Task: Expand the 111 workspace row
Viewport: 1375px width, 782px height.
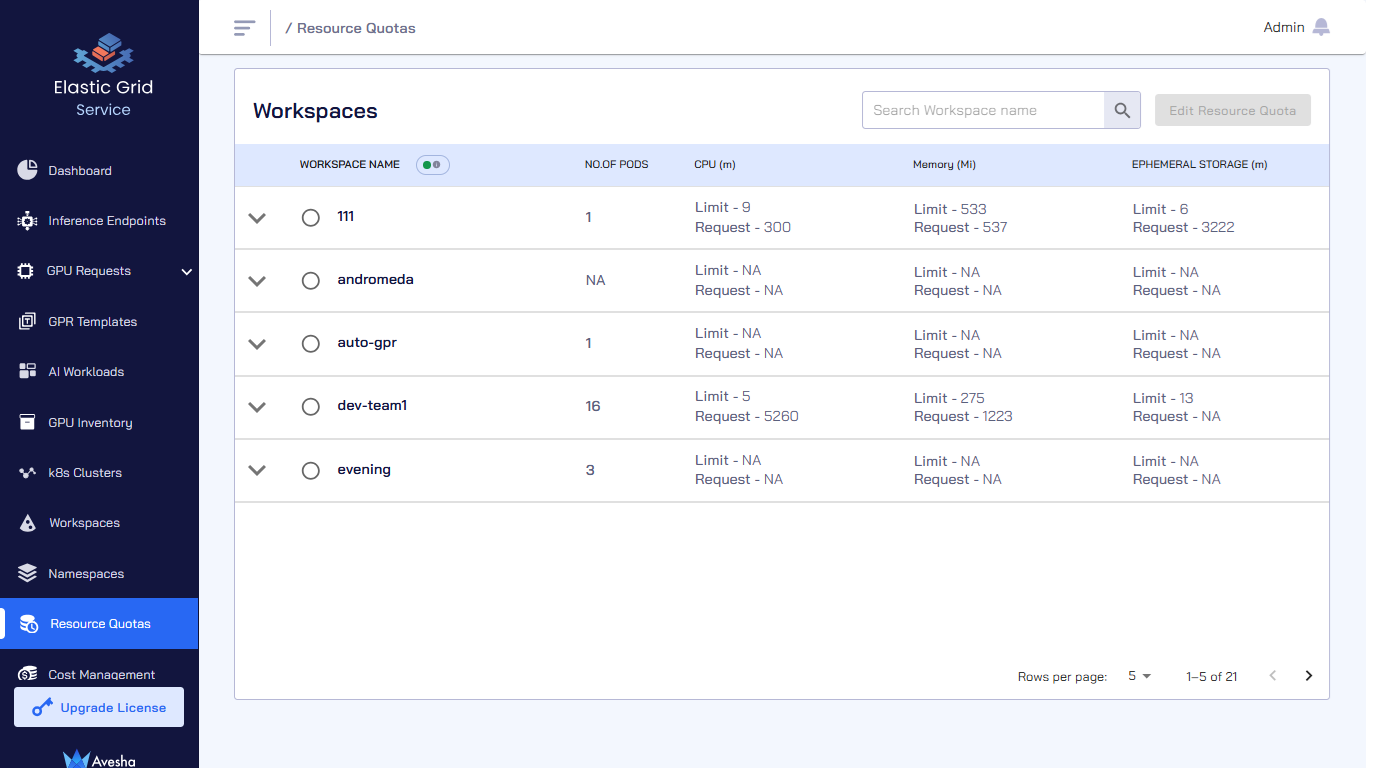Action: 257,218
